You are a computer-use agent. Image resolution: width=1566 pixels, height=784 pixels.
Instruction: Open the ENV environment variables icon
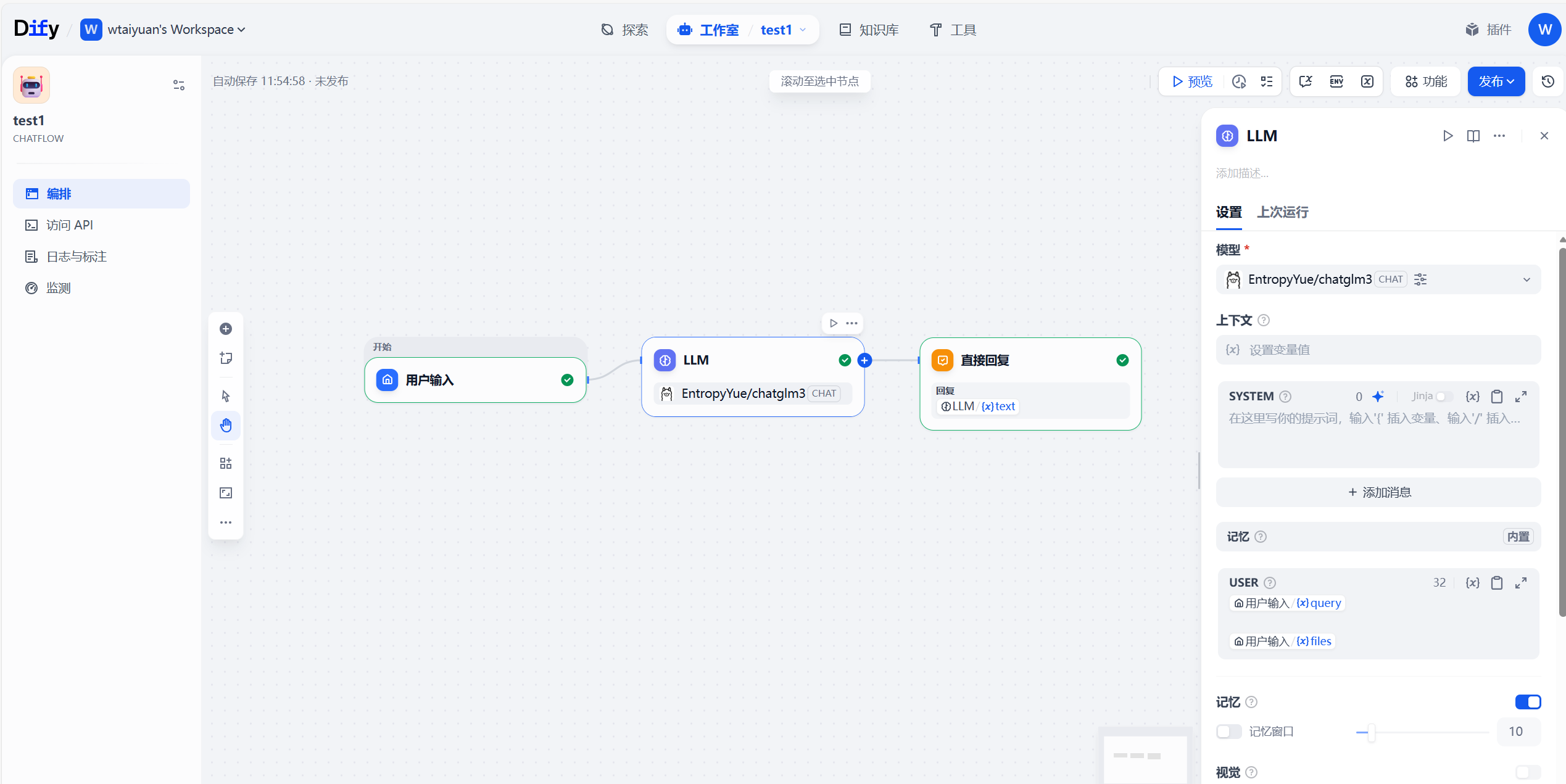1336,81
